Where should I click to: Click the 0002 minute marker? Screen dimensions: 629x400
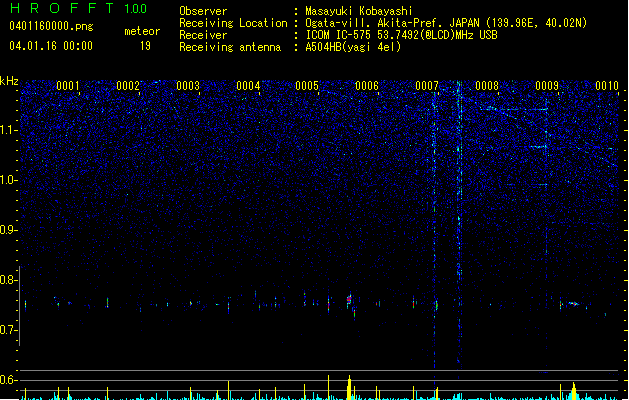[x=128, y=86]
